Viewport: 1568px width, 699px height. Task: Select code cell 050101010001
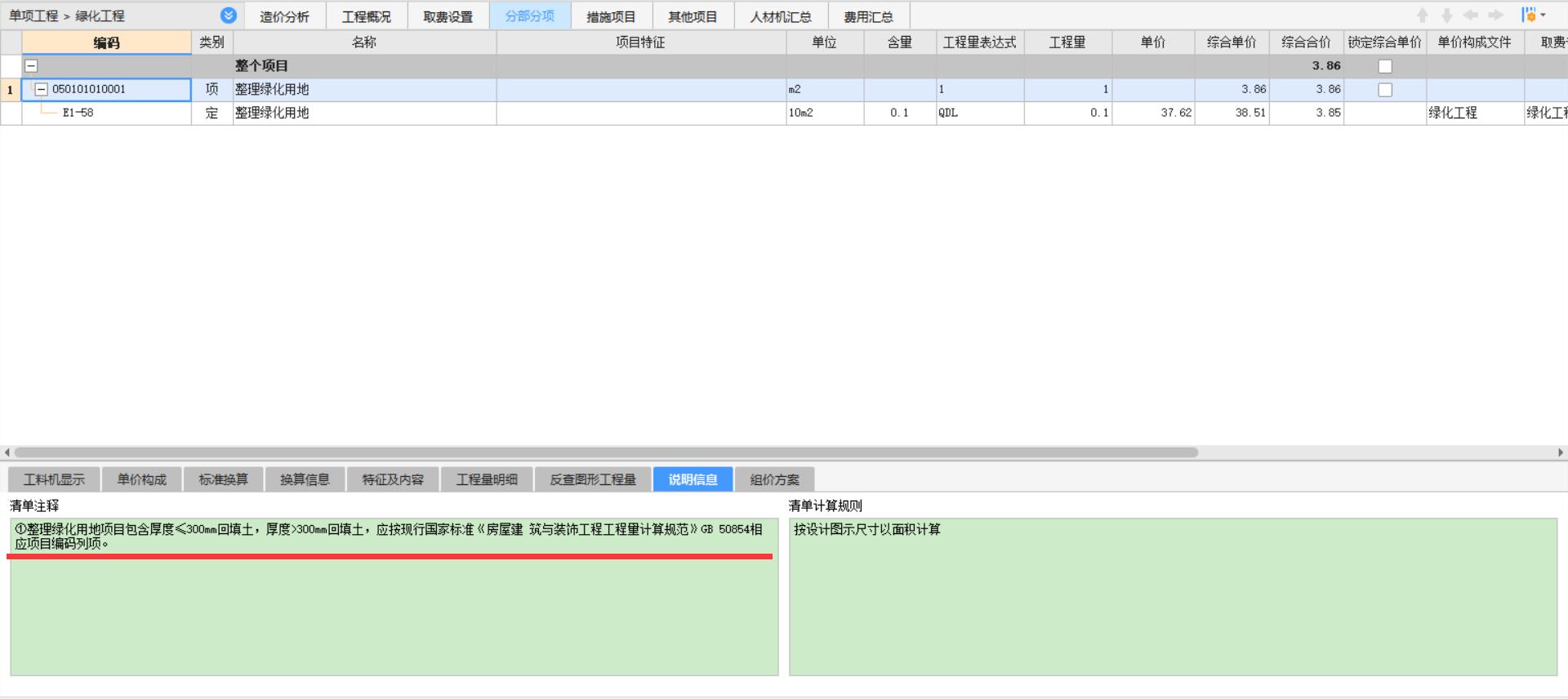pos(106,90)
